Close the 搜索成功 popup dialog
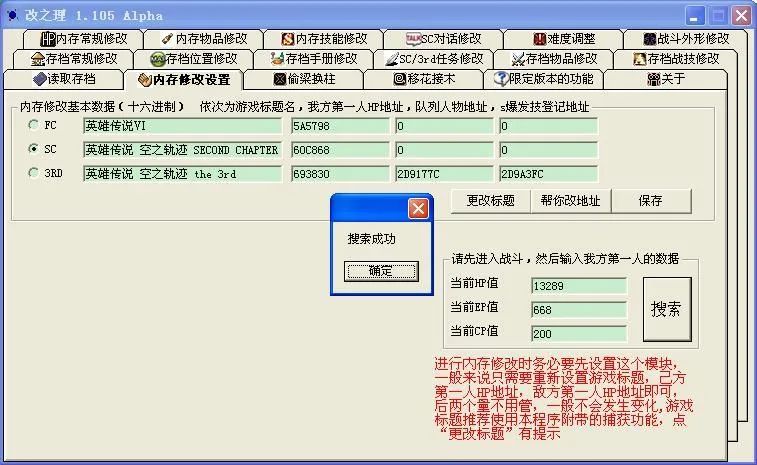757x465 pixels. click(418, 208)
